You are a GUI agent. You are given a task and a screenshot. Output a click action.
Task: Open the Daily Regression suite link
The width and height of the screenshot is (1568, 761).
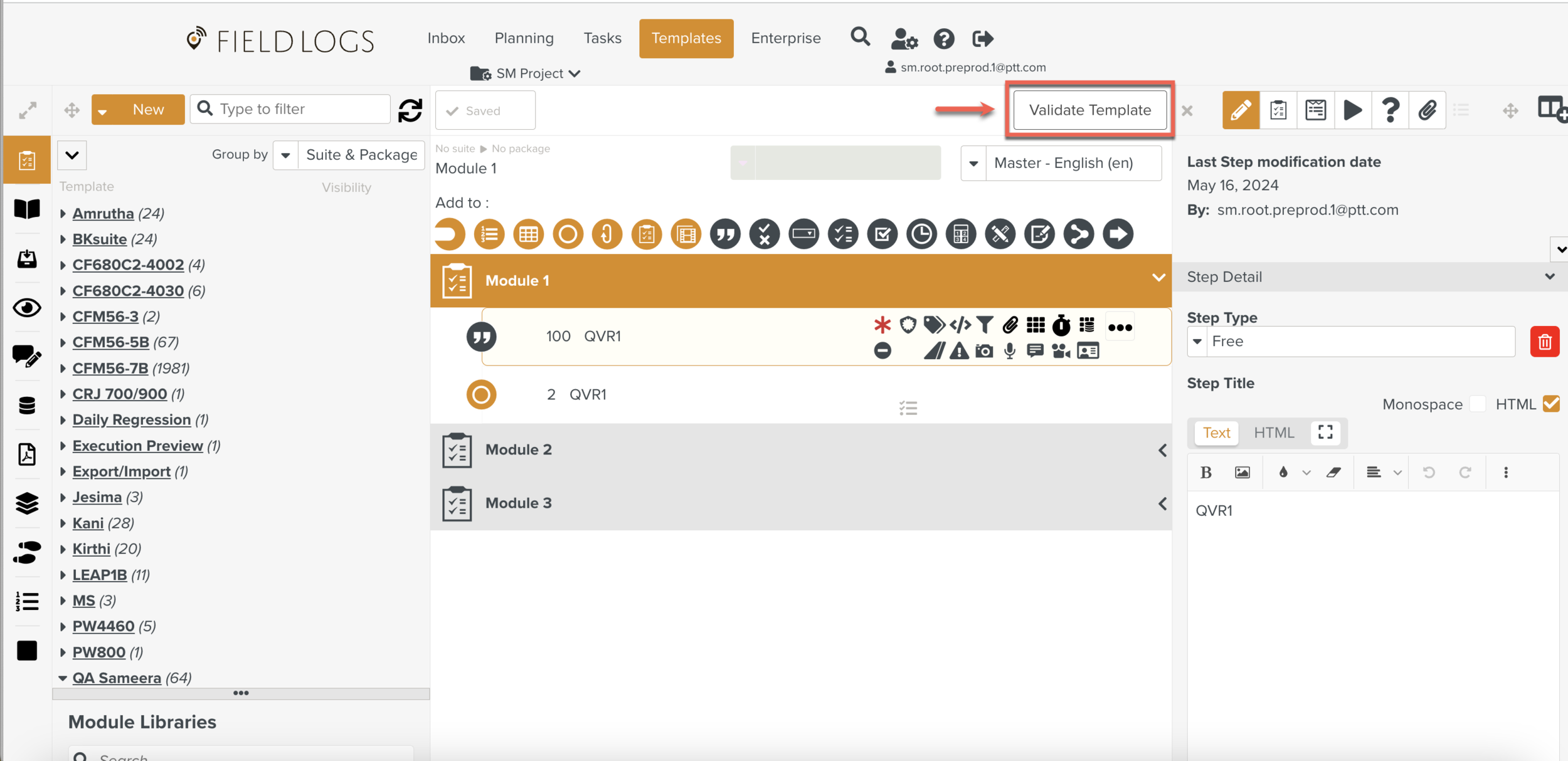[131, 420]
